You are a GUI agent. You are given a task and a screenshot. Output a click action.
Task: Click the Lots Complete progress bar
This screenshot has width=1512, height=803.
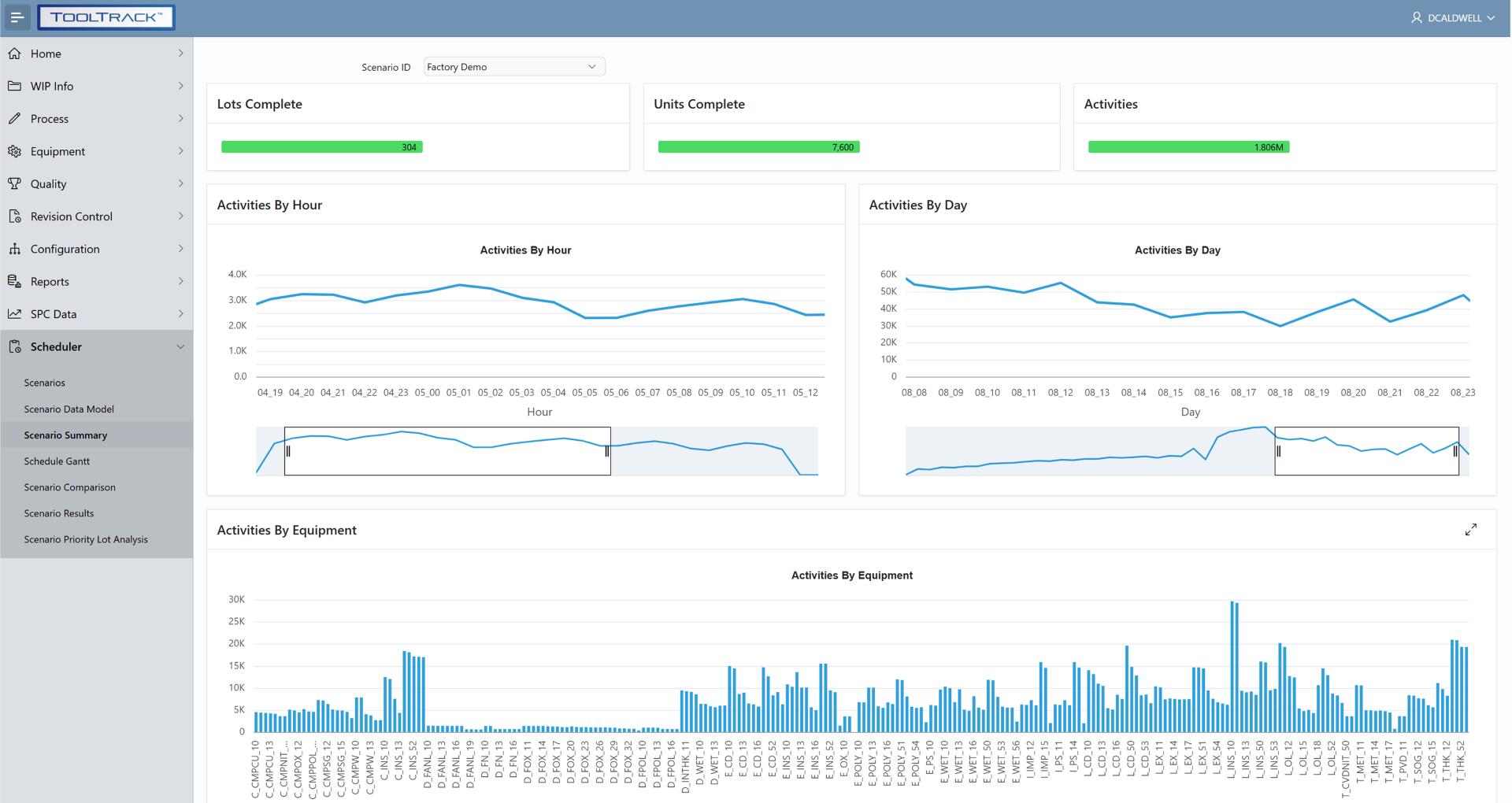(x=321, y=147)
